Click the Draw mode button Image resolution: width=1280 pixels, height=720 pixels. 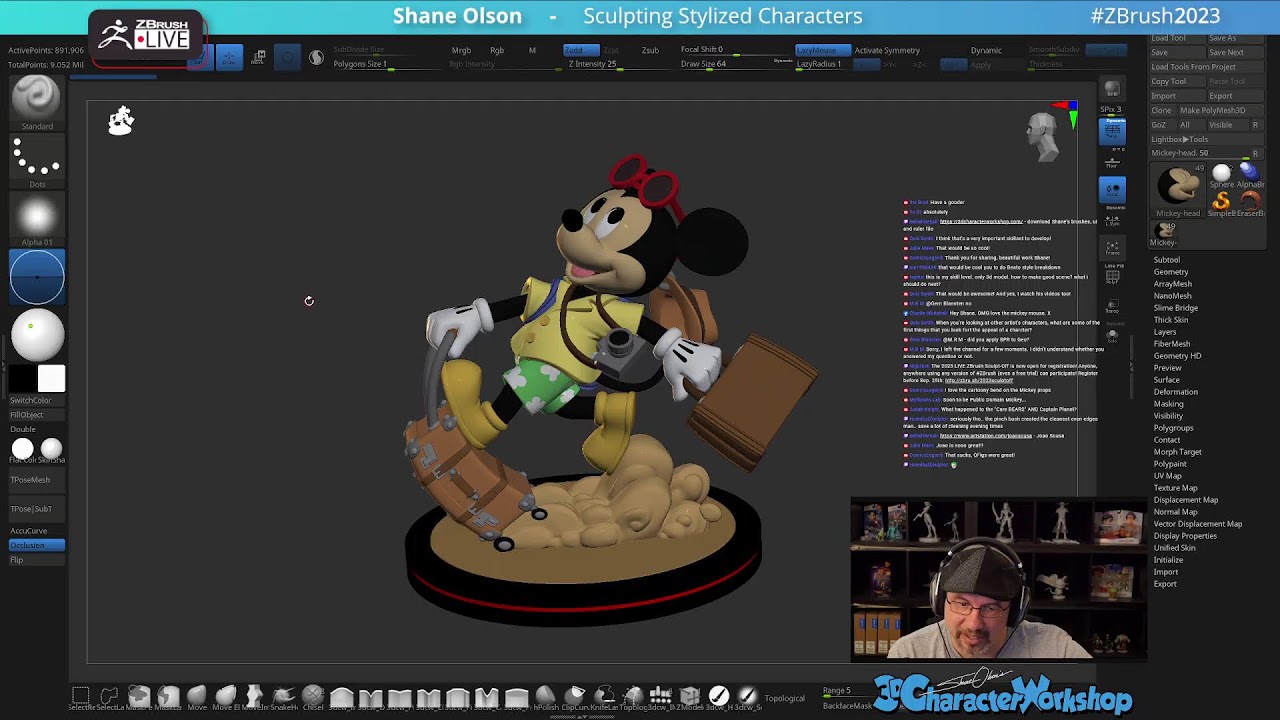[228, 57]
